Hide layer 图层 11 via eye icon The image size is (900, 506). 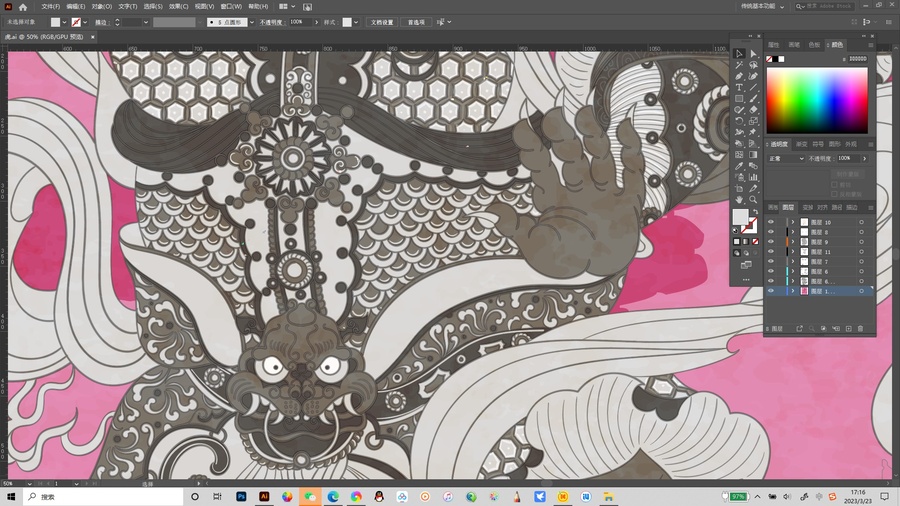click(771, 251)
